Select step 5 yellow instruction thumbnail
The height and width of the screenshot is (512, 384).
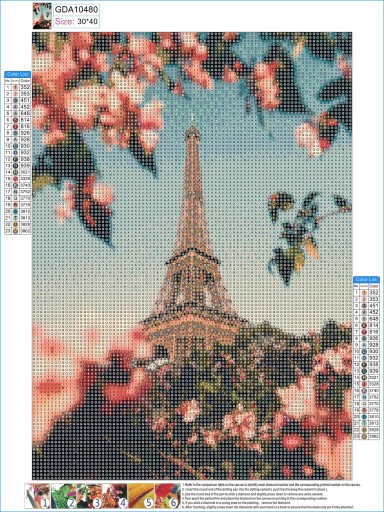(141, 496)
